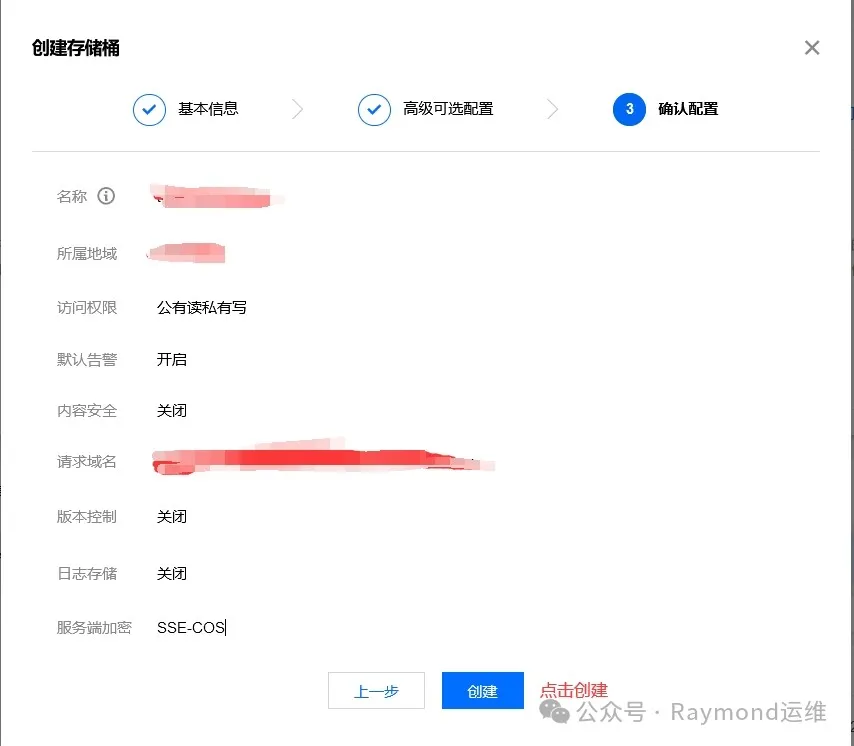This screenshot has height=746, width=854.
Task: Click the 开启 value of 默认告警
Action: [x=172, y=359]
